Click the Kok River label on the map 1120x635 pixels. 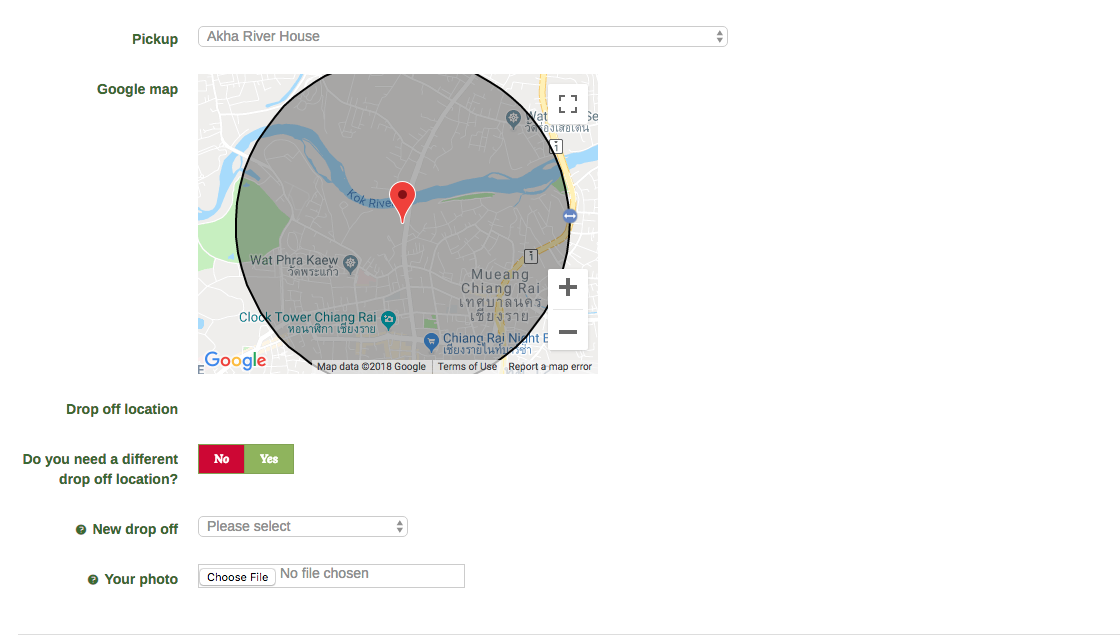pos(367,200)
